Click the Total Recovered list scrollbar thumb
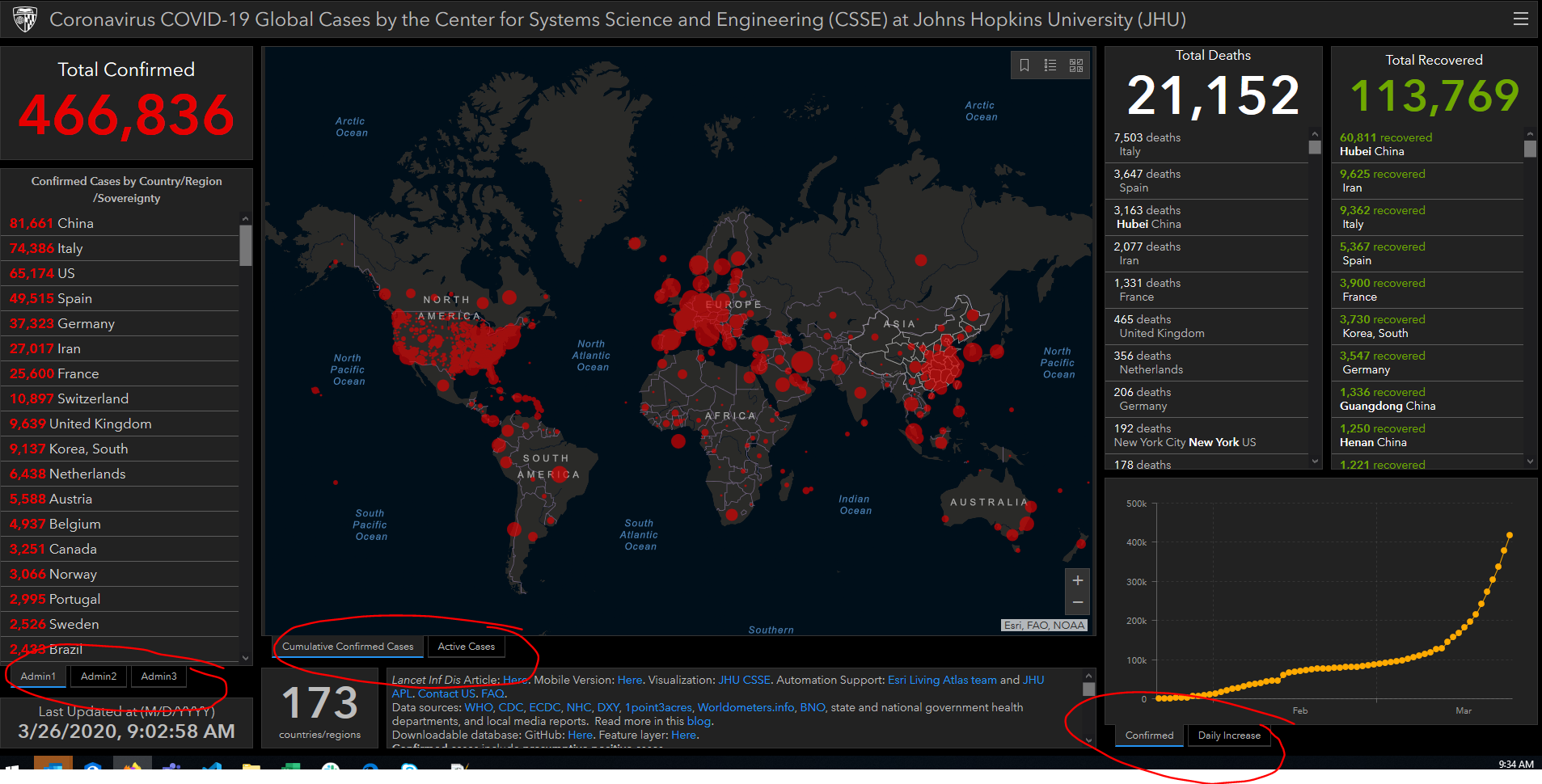Viewport: 1542px width, 784px height. 1530,149
